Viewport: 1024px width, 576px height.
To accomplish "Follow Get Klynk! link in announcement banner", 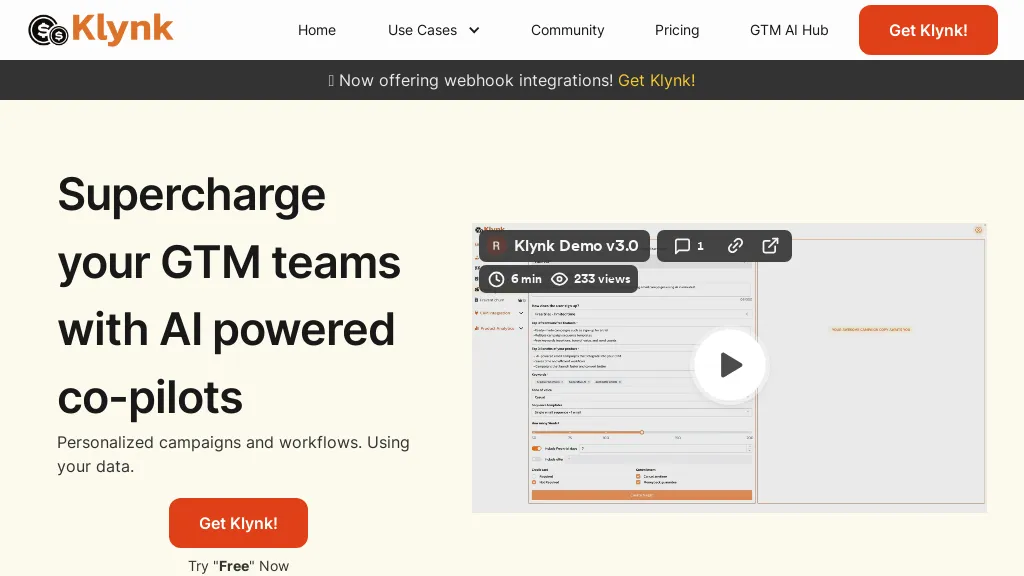I will (x=656, y=80).
